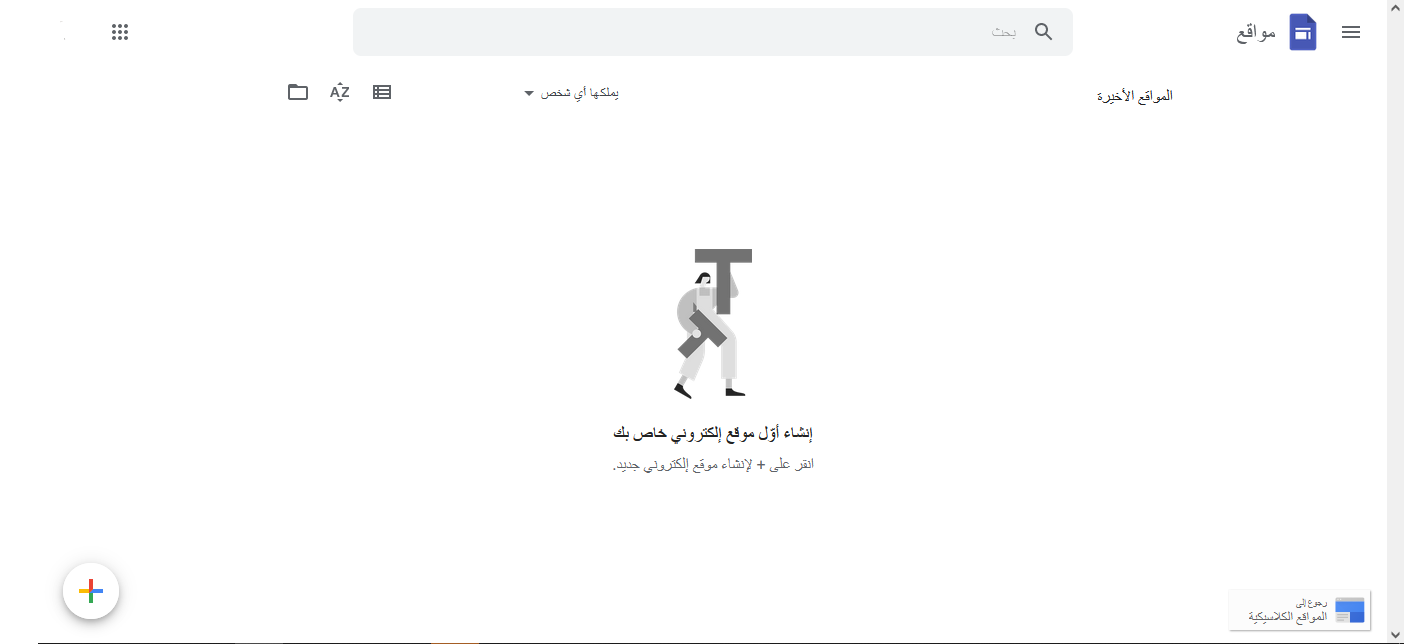The image size is (1404, 644).
Task: Click the empty-state illustration
Action: pos(713,323)
